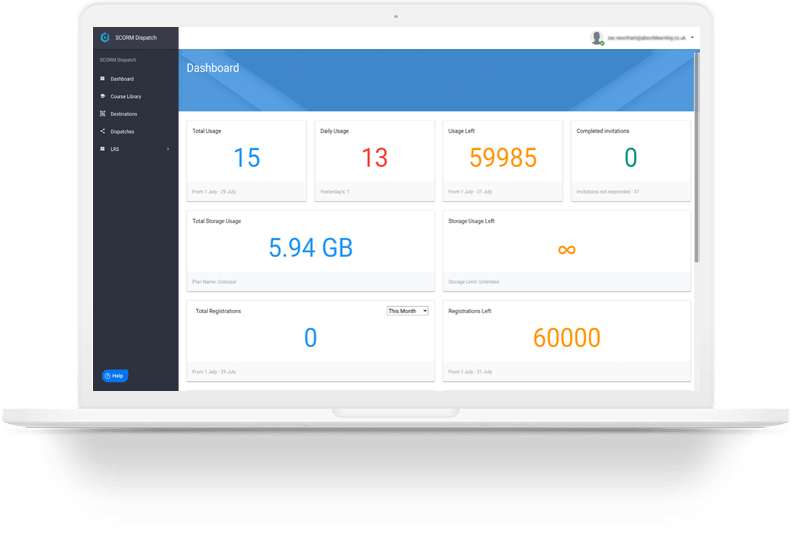Click the SCORM Dispatch sidebar section header
This screenshot has height=544, width=792.
click(118, 60)
